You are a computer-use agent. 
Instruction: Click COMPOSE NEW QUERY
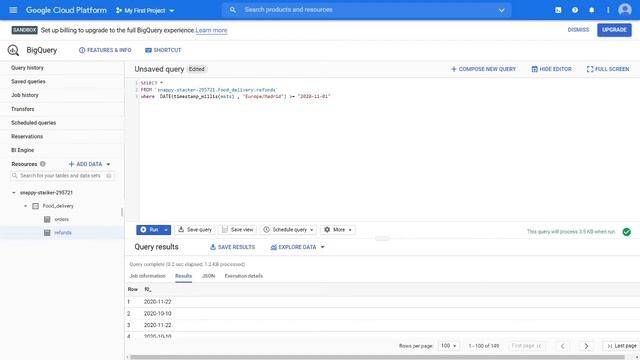tap(483, 69)
